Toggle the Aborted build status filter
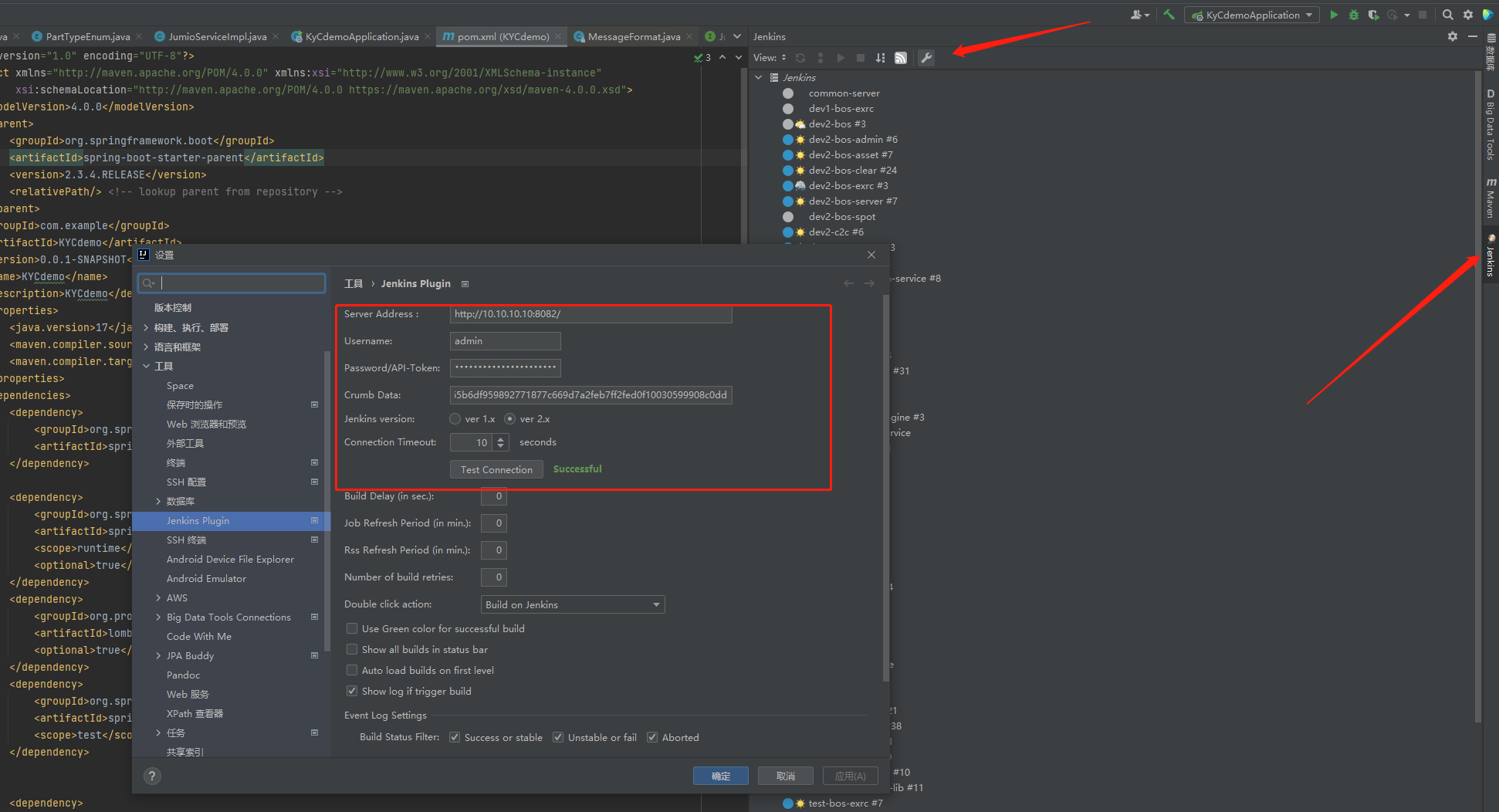Image resolution: width=1499 pixels, height=812 pixels. 652,738
